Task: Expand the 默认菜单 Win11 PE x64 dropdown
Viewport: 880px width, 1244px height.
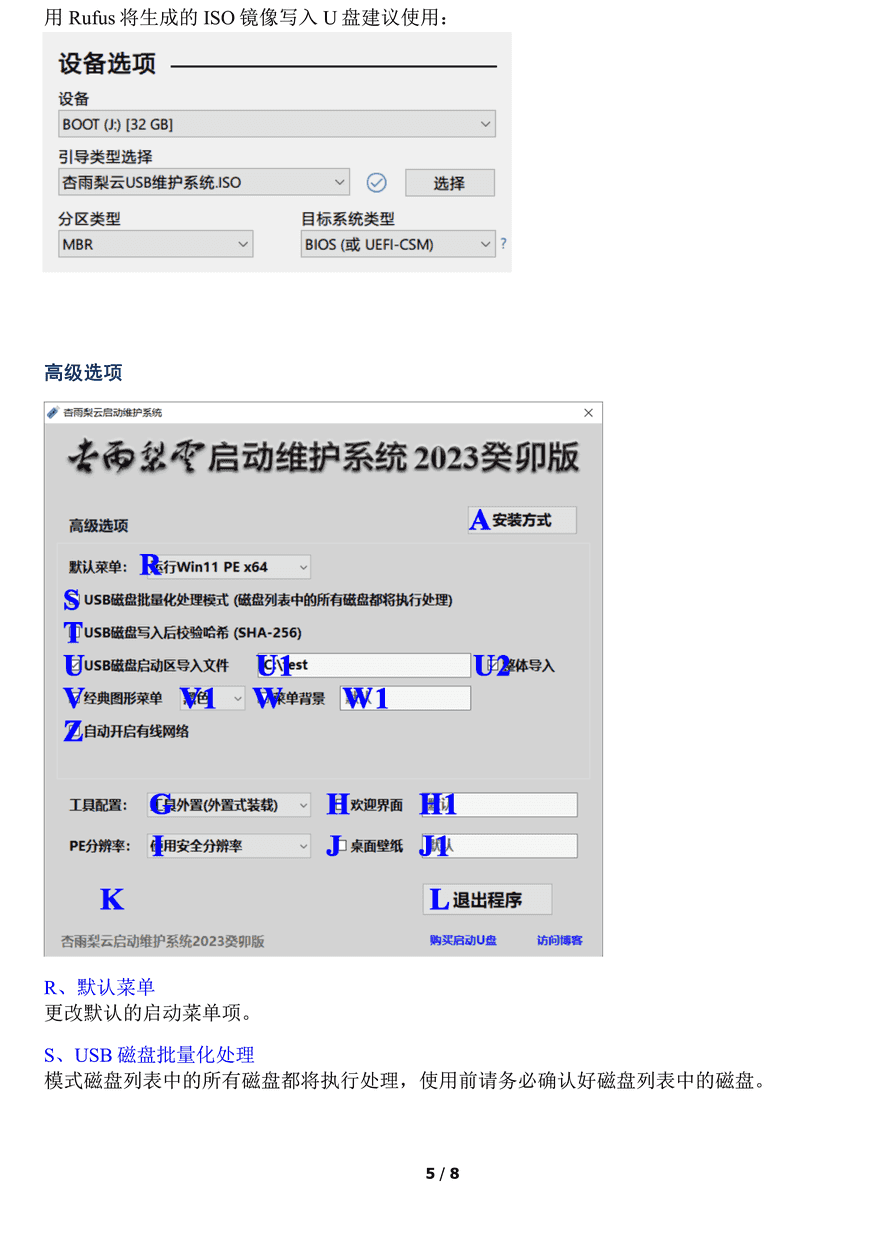Action: click(x=229, y=567)
